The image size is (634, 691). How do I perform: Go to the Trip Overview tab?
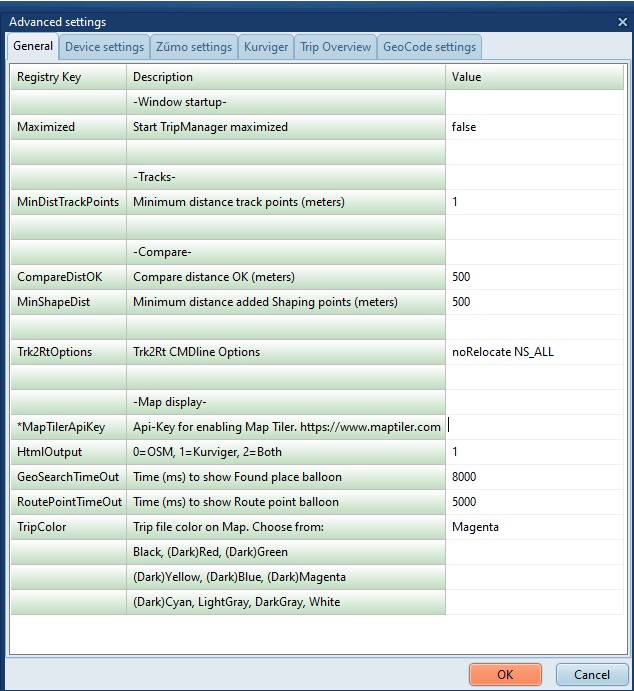coord(335,47)
